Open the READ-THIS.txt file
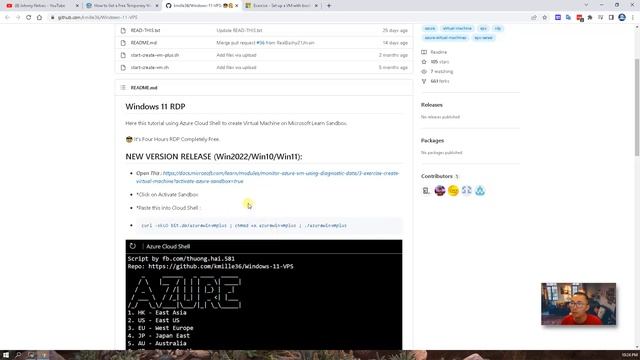The width and height of the screenshot is (640, 360). (145, 30)
